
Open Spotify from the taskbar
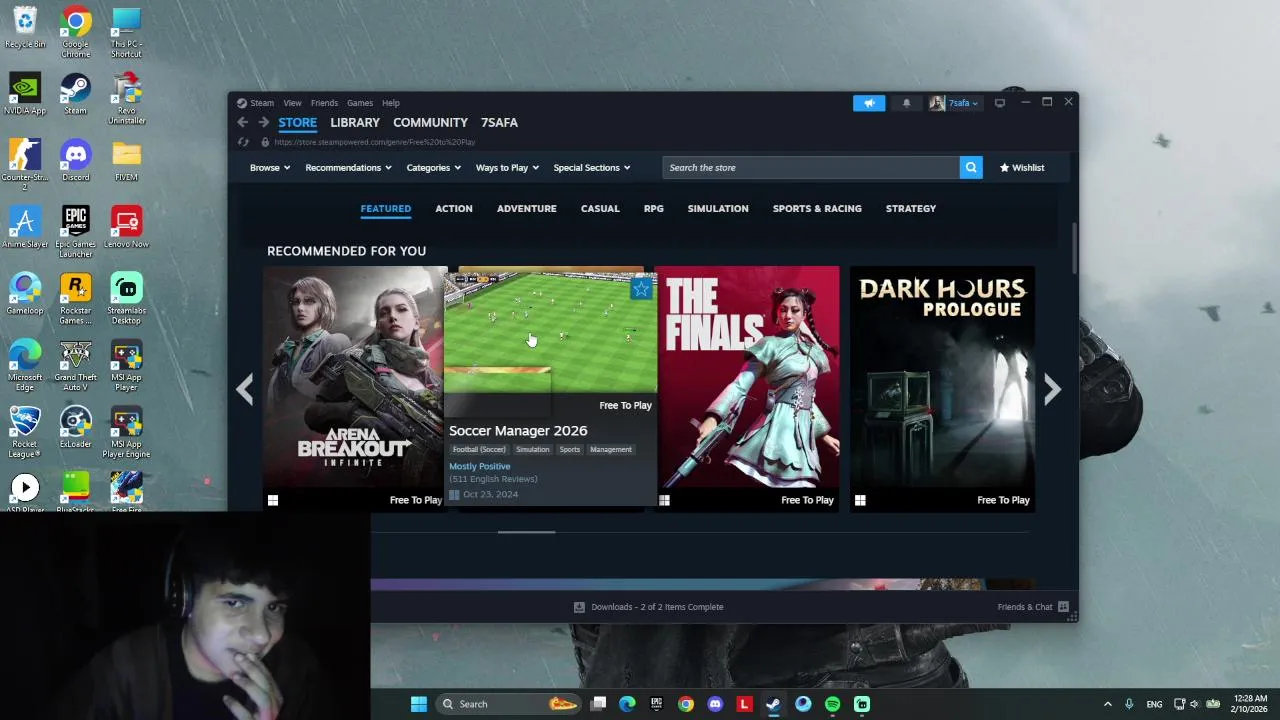(833, 704)
